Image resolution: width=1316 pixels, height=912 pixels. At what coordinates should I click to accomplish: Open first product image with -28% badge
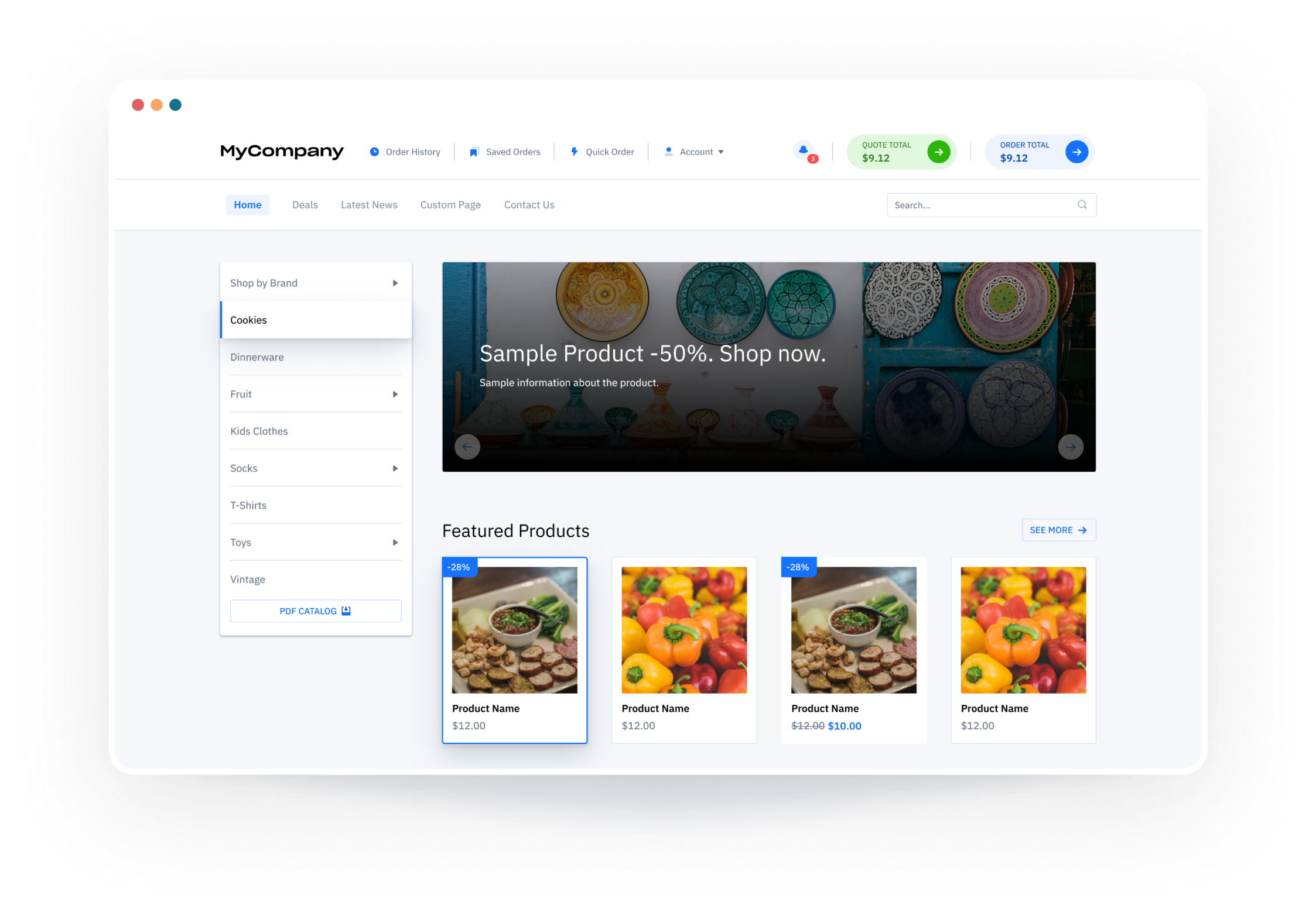click(x=515, y=630)
